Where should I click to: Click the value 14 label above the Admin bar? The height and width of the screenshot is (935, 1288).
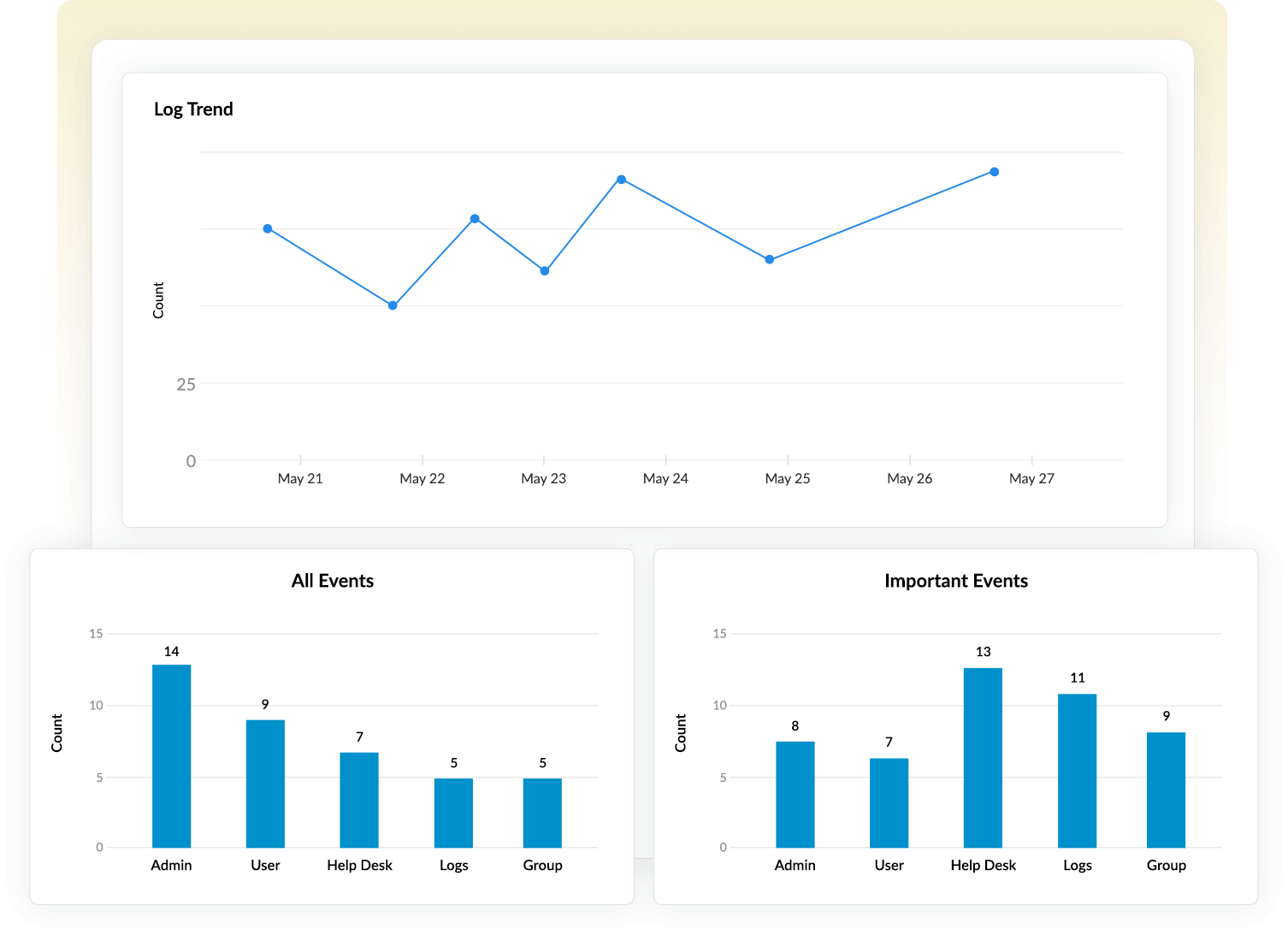171,650
